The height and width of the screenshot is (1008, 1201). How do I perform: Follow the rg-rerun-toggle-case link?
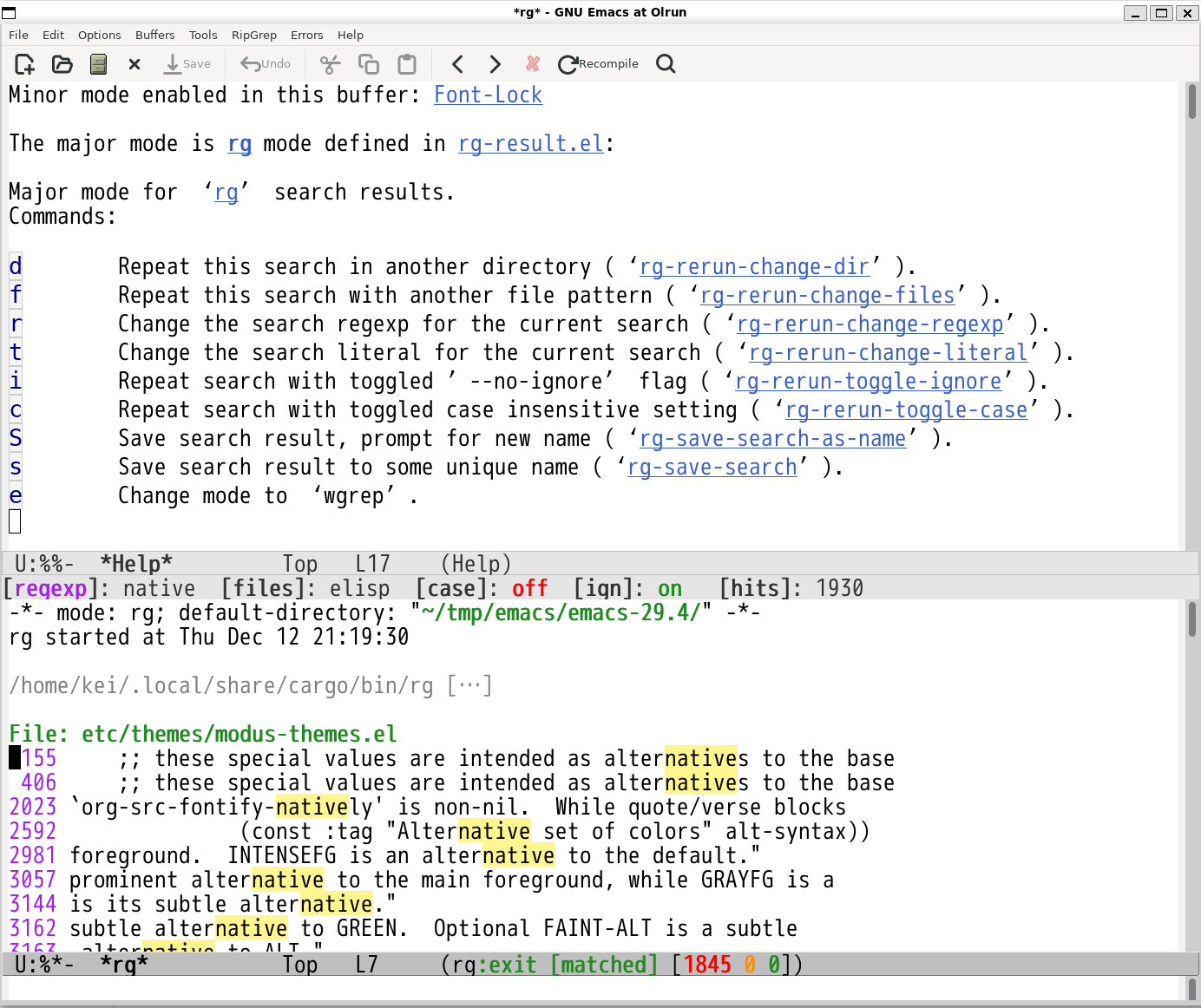(x=906, y=410)
